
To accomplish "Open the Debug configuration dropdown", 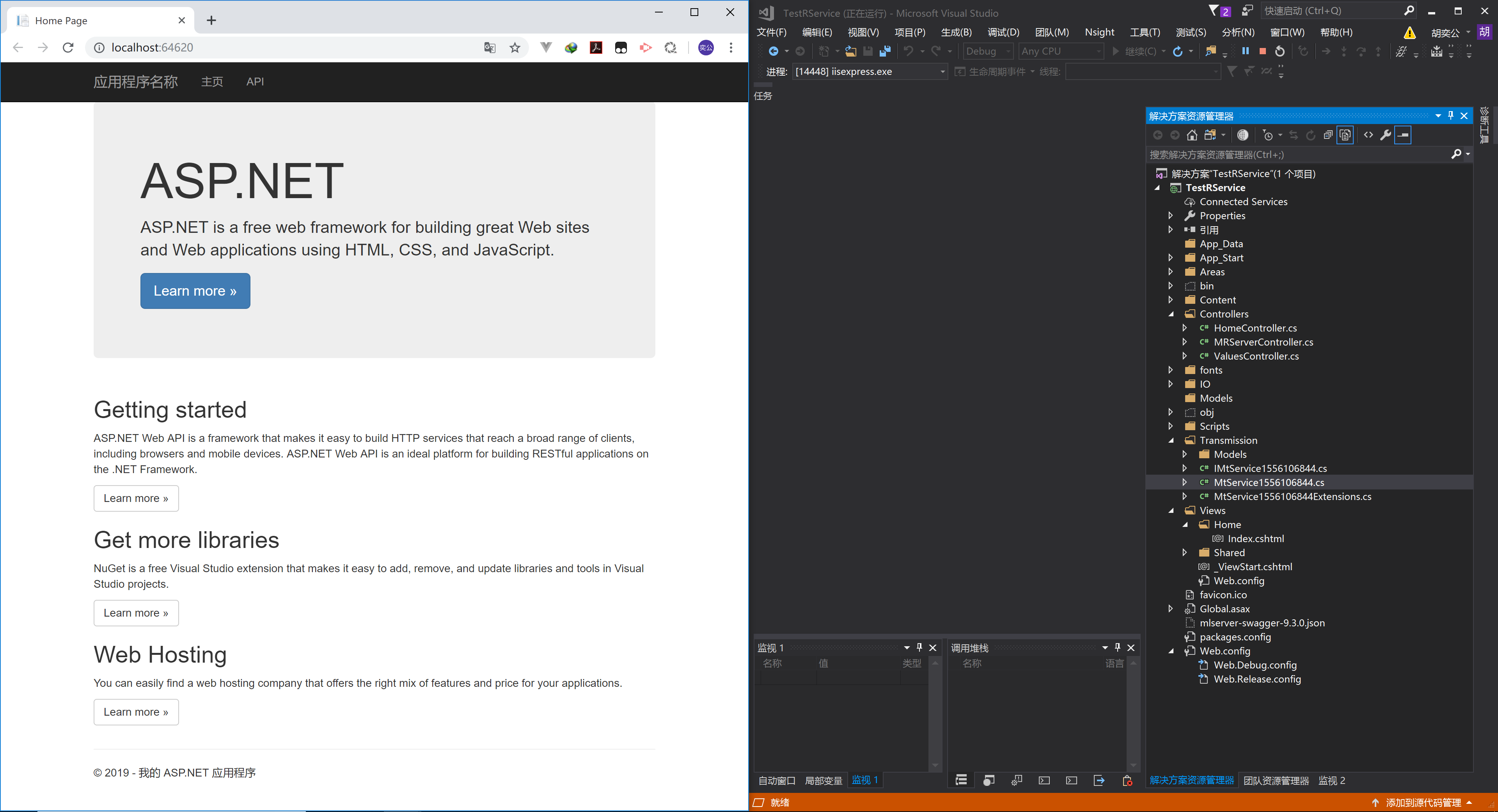I will pos(987,51).
